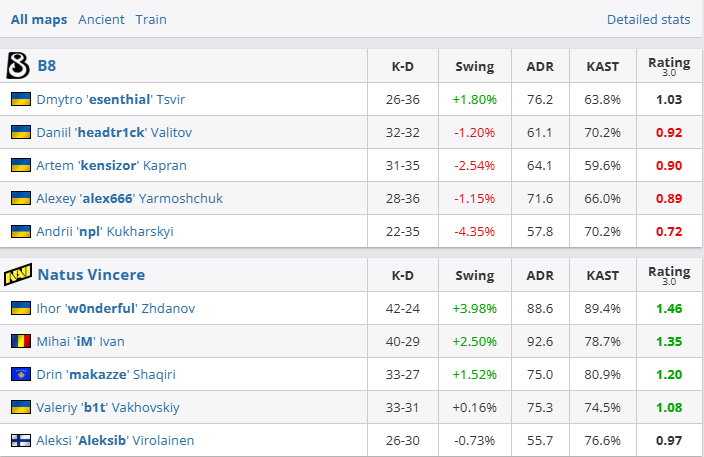
Task: Switch to the Train map tab
Action: (151, 19)
